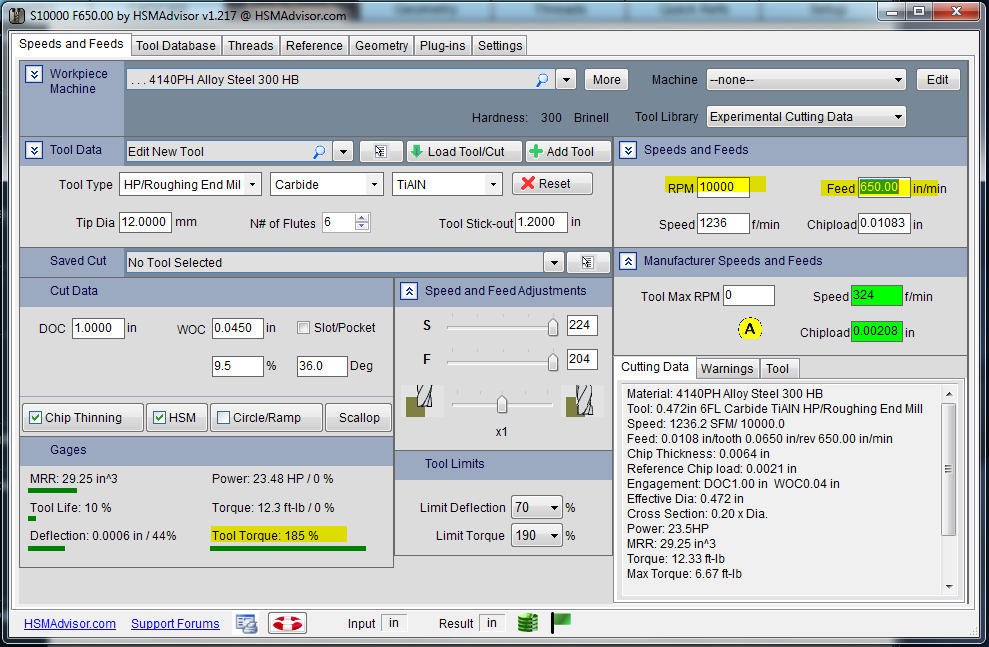The width and height of the screenshot is (989, 647).
Task: Collapse the Workpiece Machine section
Action: pos(33,74)
